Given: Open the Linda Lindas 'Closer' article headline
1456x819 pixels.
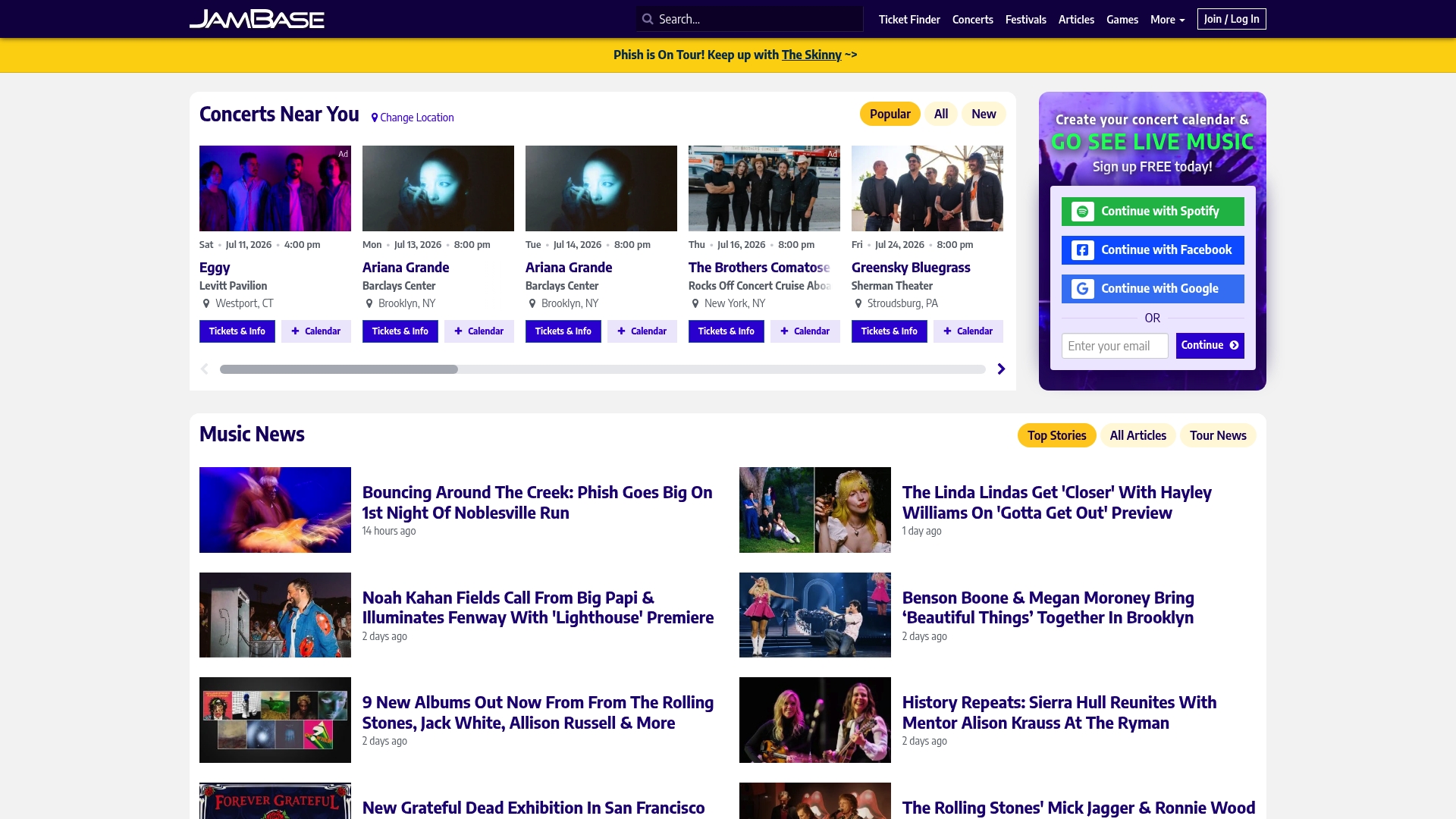Looking at the screenshot, I should click(x=1056, y=502).
